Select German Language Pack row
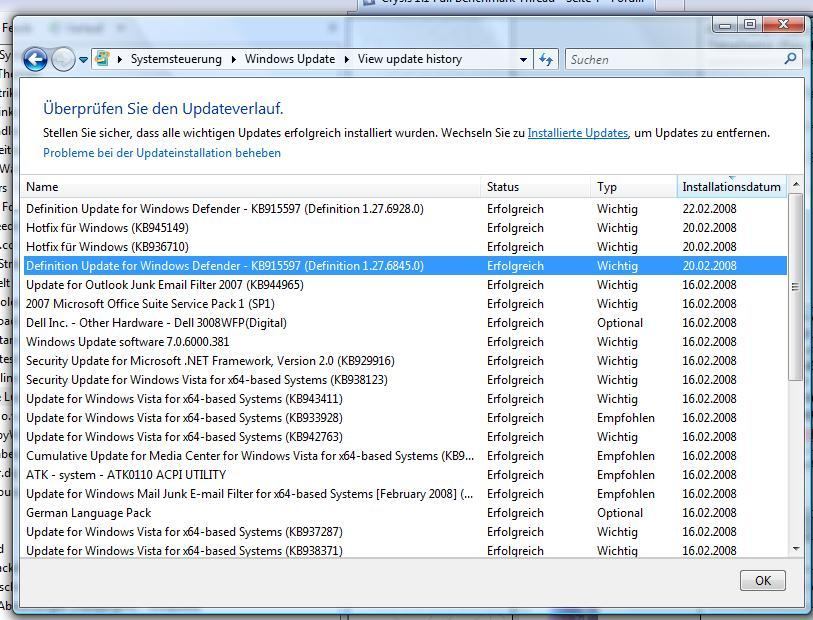 click(405, 513)
